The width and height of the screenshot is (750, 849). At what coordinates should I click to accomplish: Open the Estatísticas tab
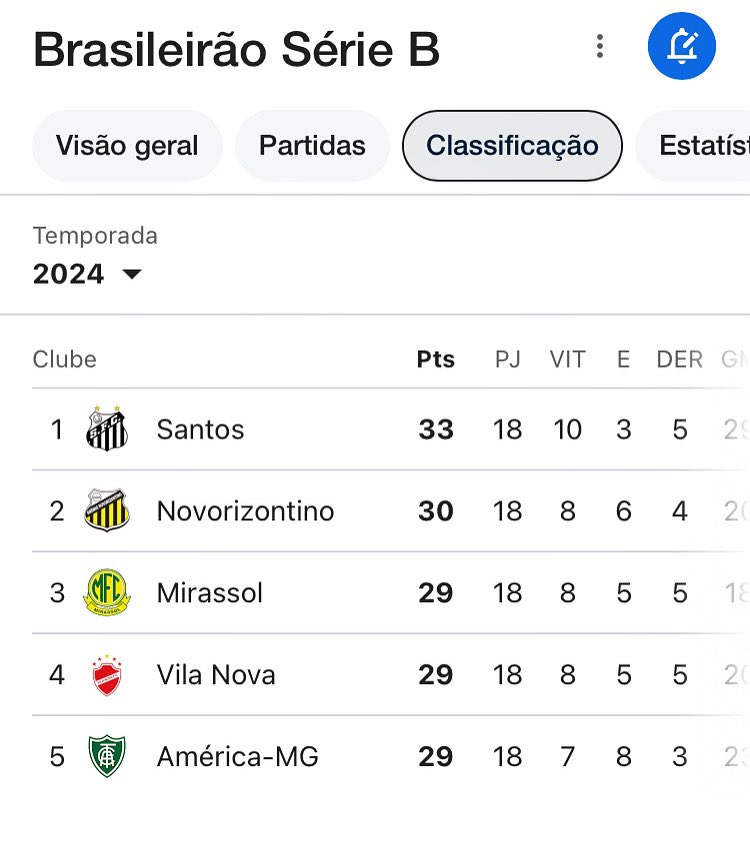[701, 146]
